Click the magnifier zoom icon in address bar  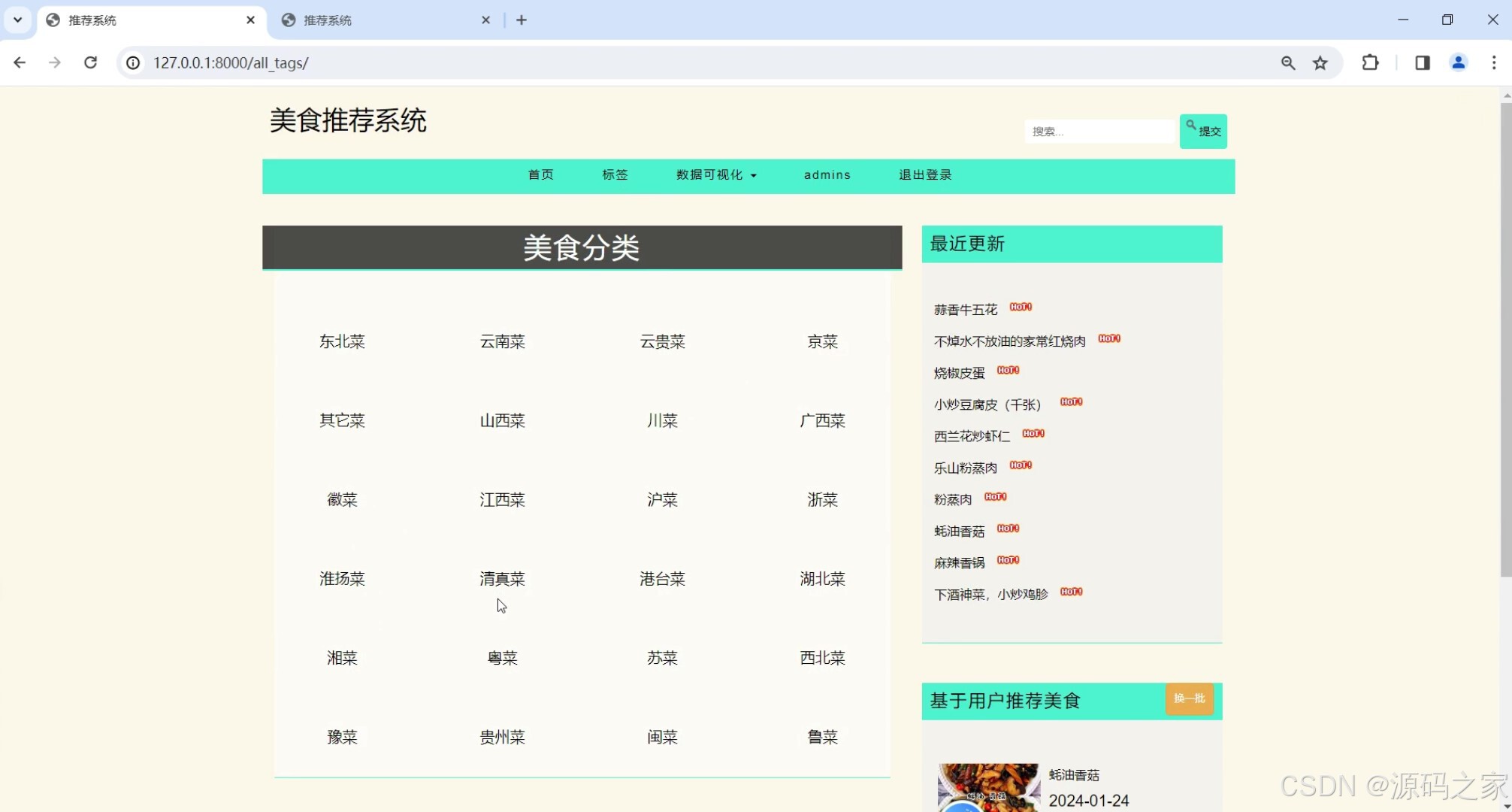click(x=1287, y=62)
